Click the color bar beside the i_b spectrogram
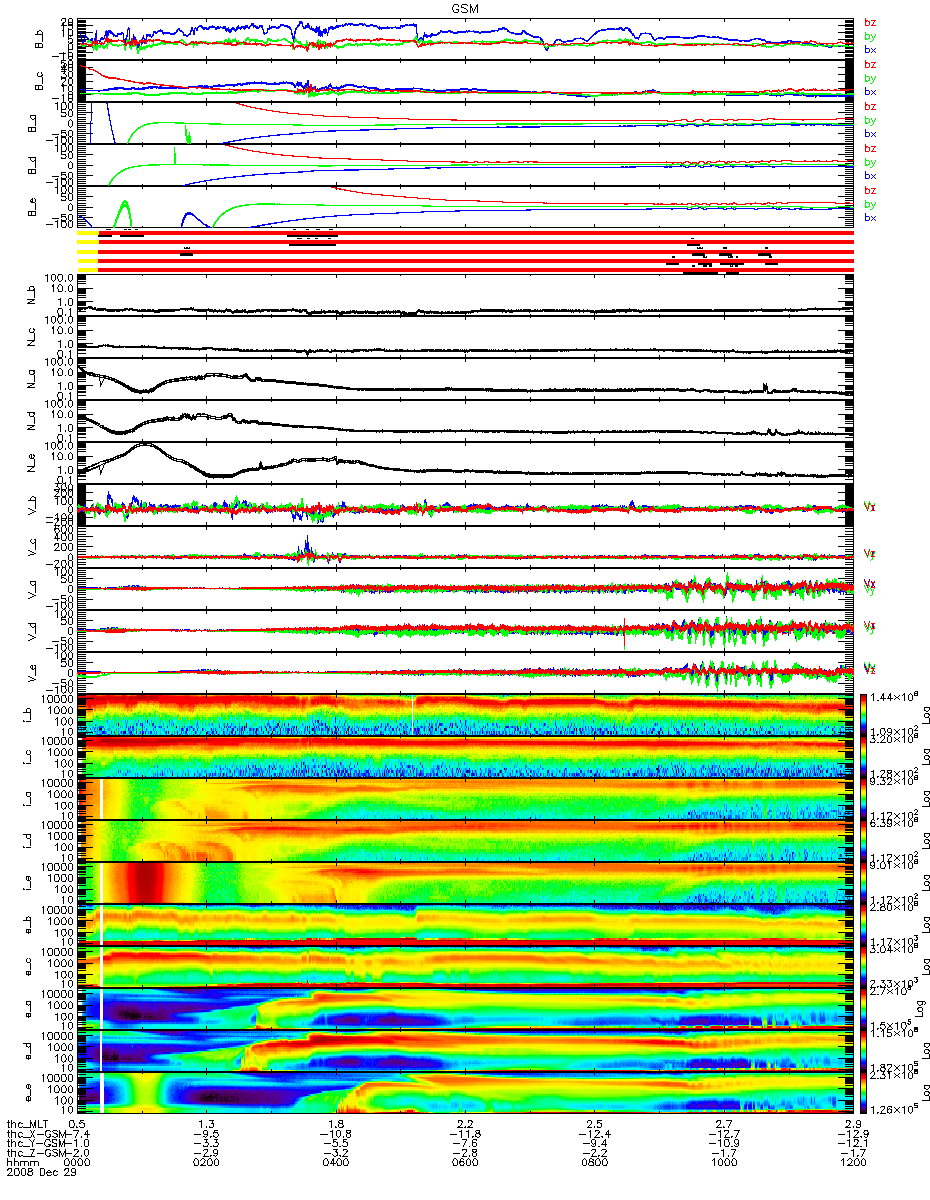930x1200 pixels. (865, 714)
